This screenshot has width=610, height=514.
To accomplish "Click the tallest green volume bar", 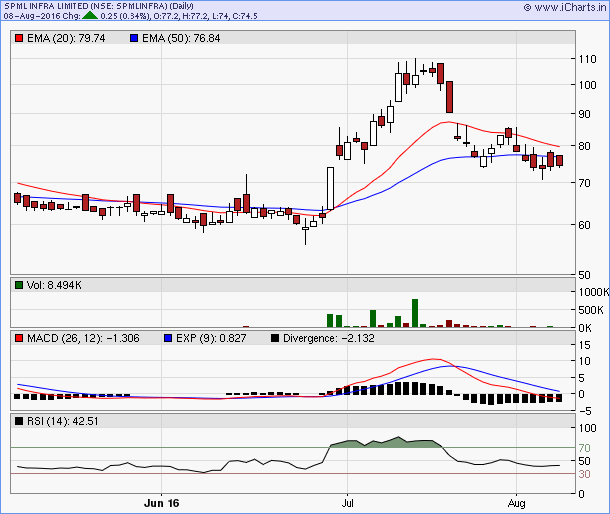I will click(415, 313).
